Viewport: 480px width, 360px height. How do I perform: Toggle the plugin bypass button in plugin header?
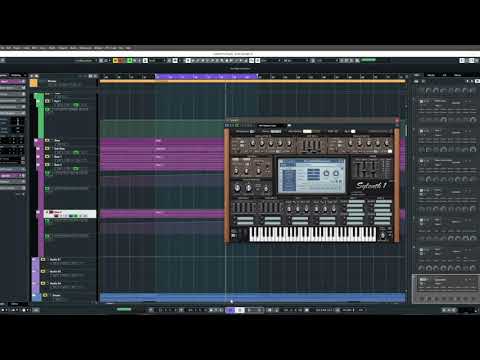(x=227, y=125)
